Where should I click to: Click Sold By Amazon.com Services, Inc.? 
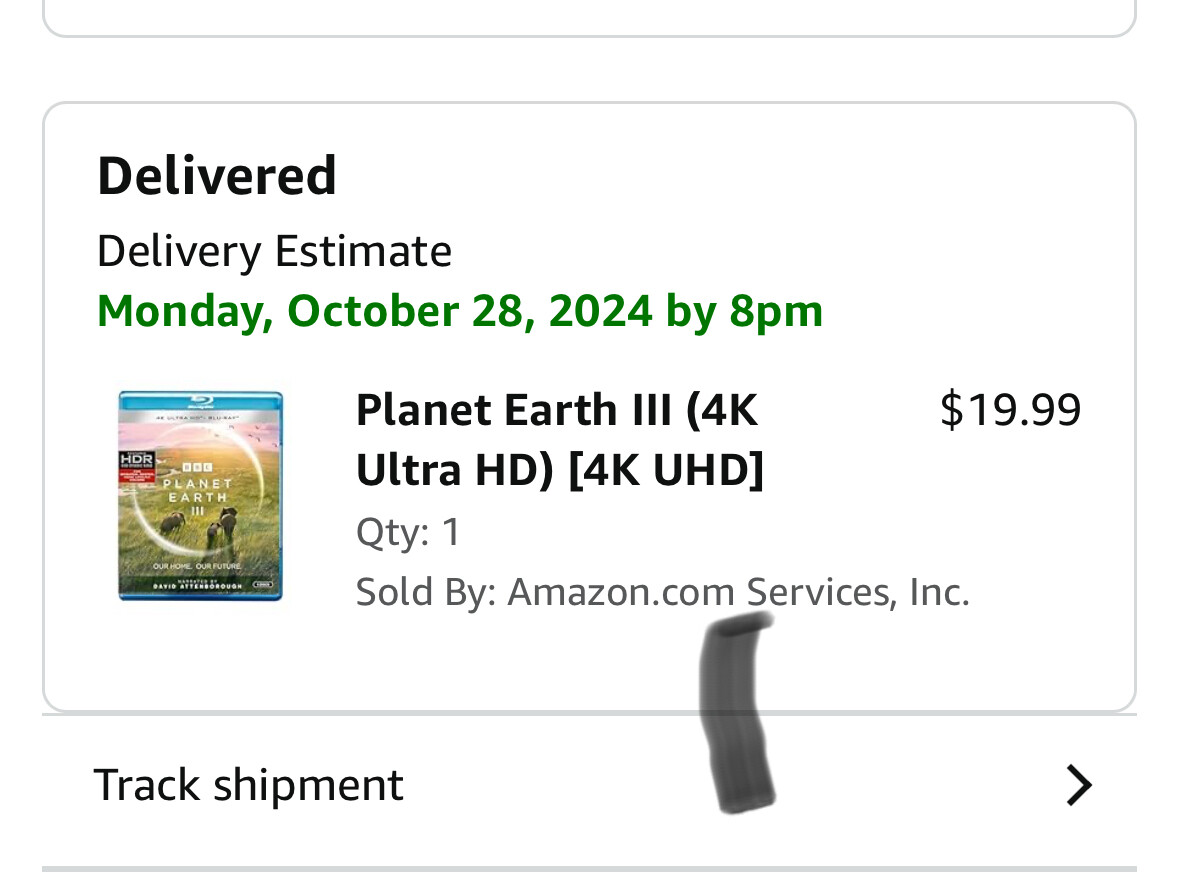[x=662, y=592]
